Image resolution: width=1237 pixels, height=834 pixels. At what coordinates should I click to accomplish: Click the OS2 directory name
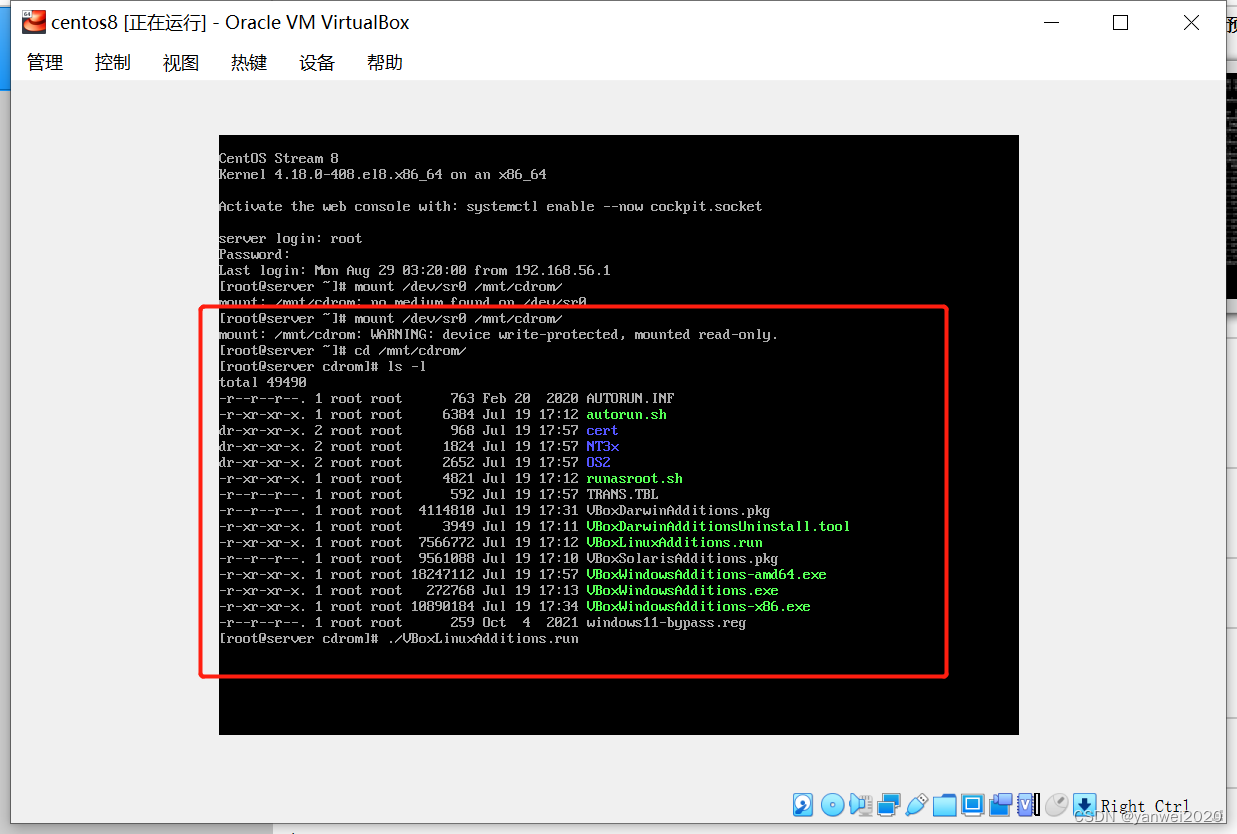(x=598, y=462)
